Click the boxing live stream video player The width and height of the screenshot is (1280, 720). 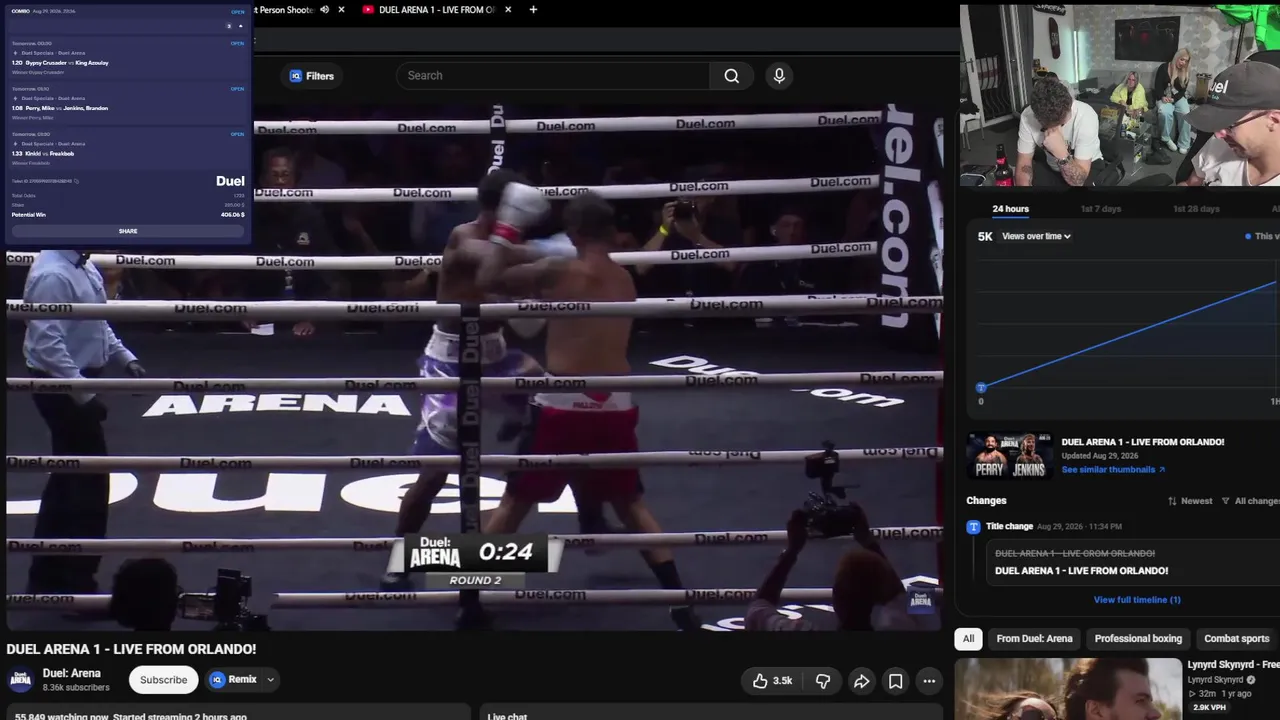[x=474, y=366]
